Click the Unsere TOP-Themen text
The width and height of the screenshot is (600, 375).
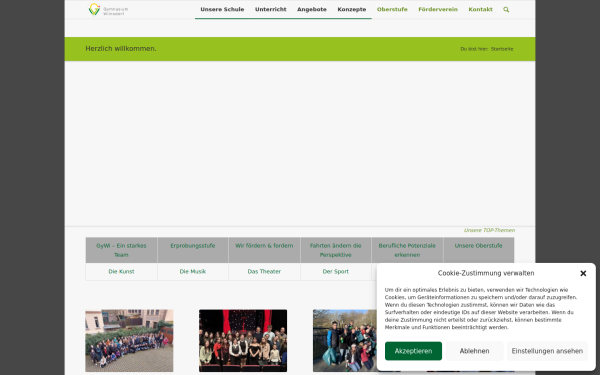click(489, 230)
